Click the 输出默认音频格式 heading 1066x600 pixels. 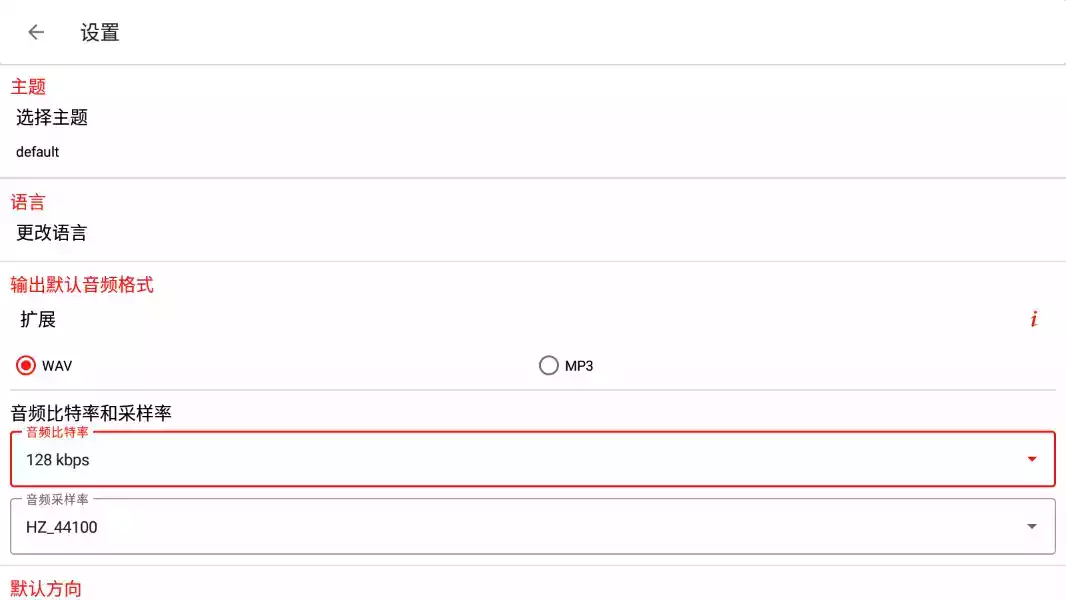click(x=80, y=285)
